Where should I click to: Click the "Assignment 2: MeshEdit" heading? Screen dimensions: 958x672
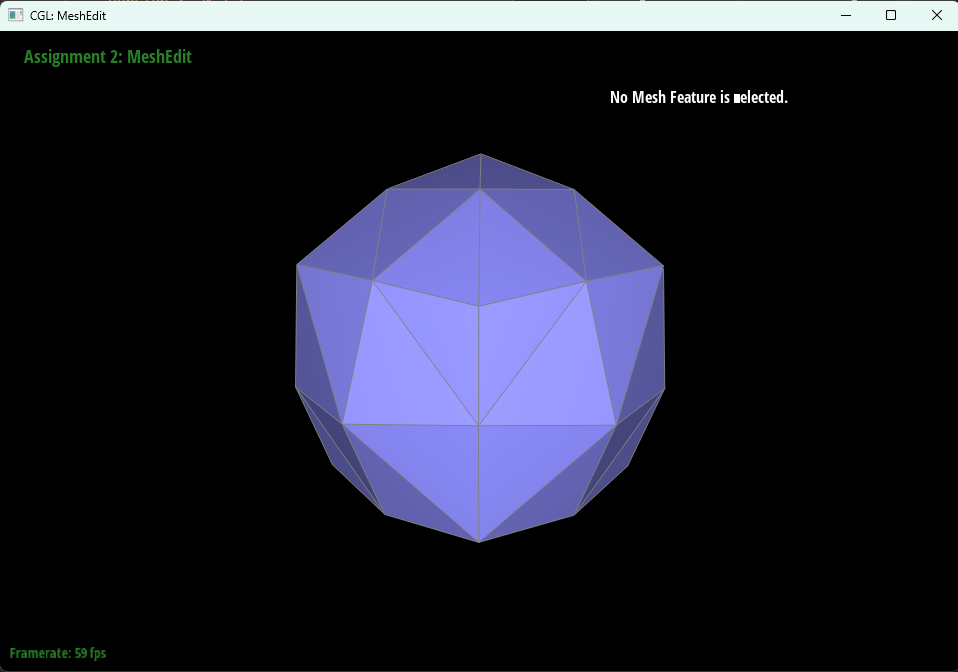[x=108, y=57]
